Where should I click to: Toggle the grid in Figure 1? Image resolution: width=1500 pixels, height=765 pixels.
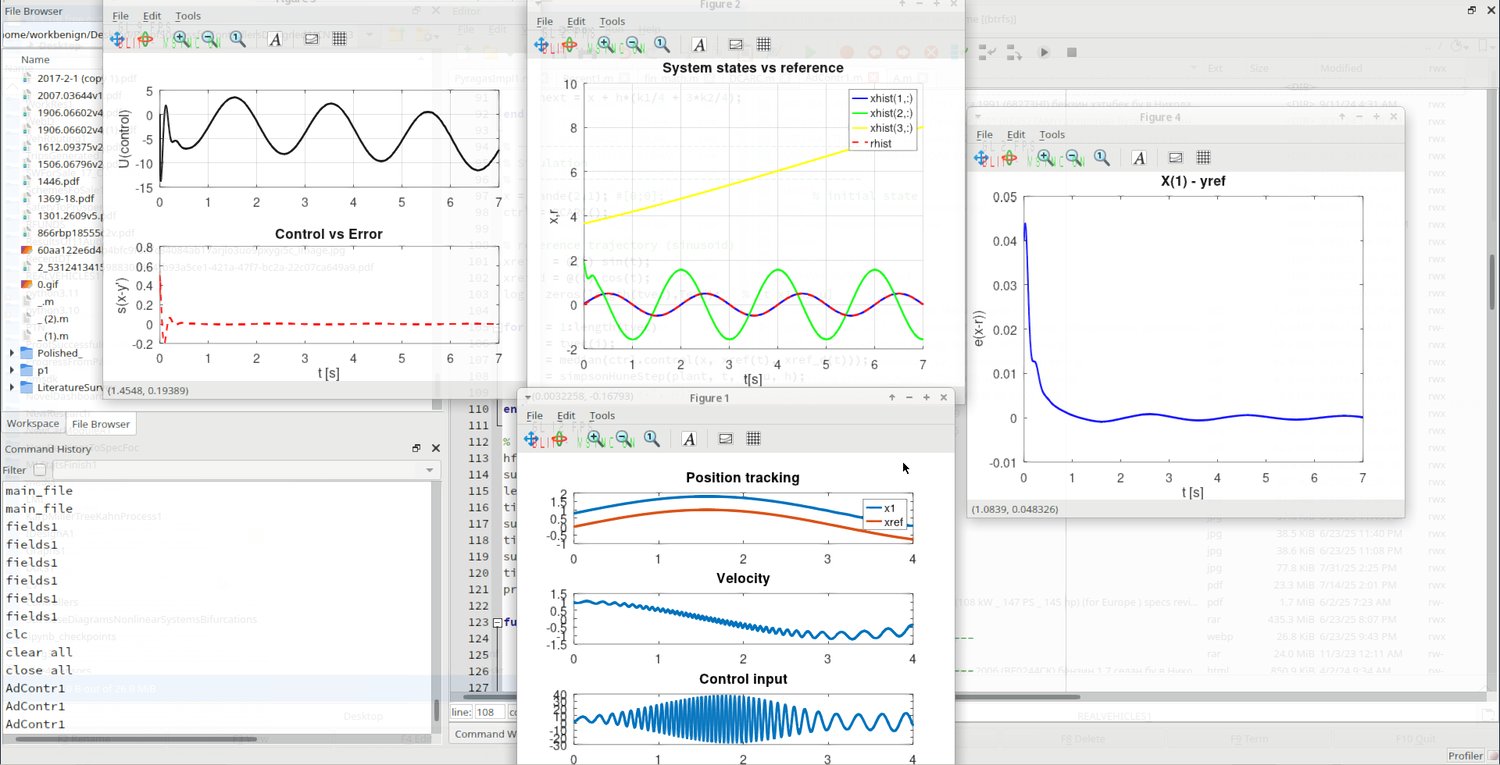click(x=754, y=438)
